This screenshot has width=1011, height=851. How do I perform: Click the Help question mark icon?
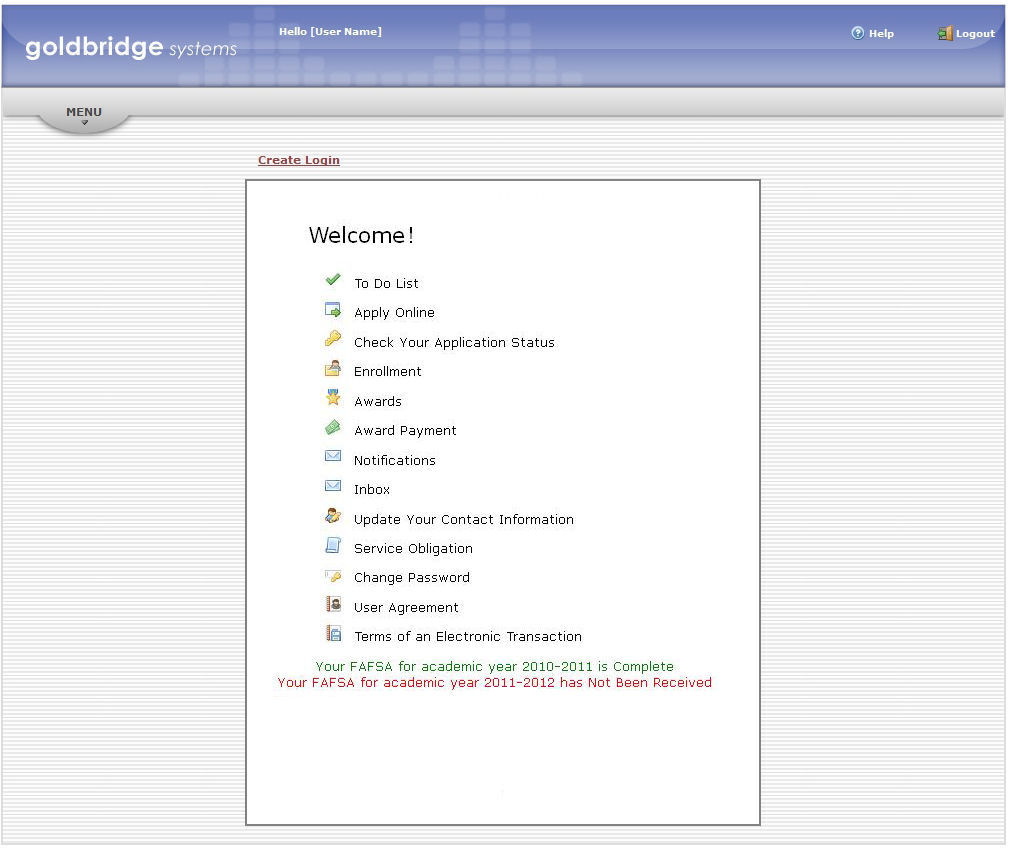858,33
